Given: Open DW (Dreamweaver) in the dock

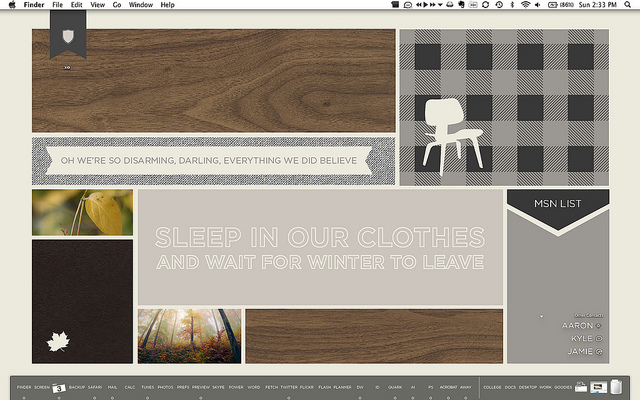Looking at the screenshot, I should tap(360, 387).
